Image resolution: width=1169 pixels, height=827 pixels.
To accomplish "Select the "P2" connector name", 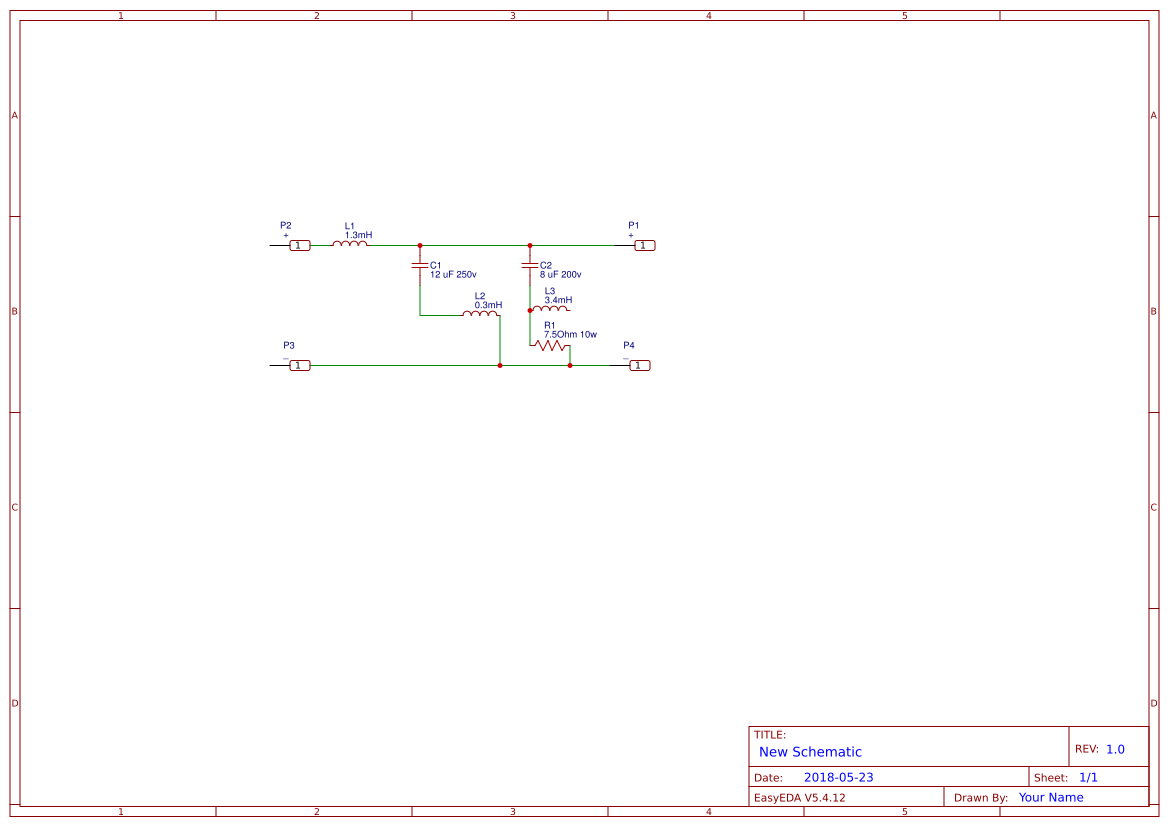I will coord(286,225).
